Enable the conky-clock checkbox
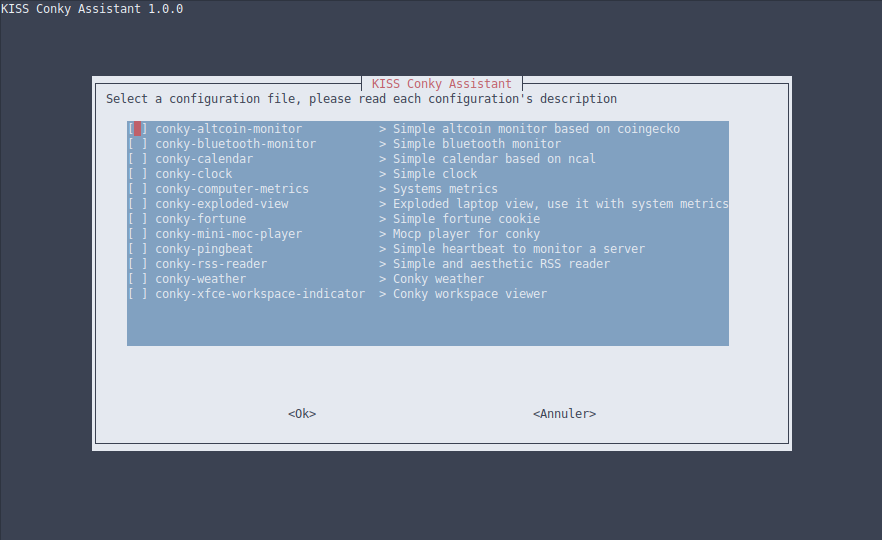The image size is (882, 540). [x=137, y=174]
